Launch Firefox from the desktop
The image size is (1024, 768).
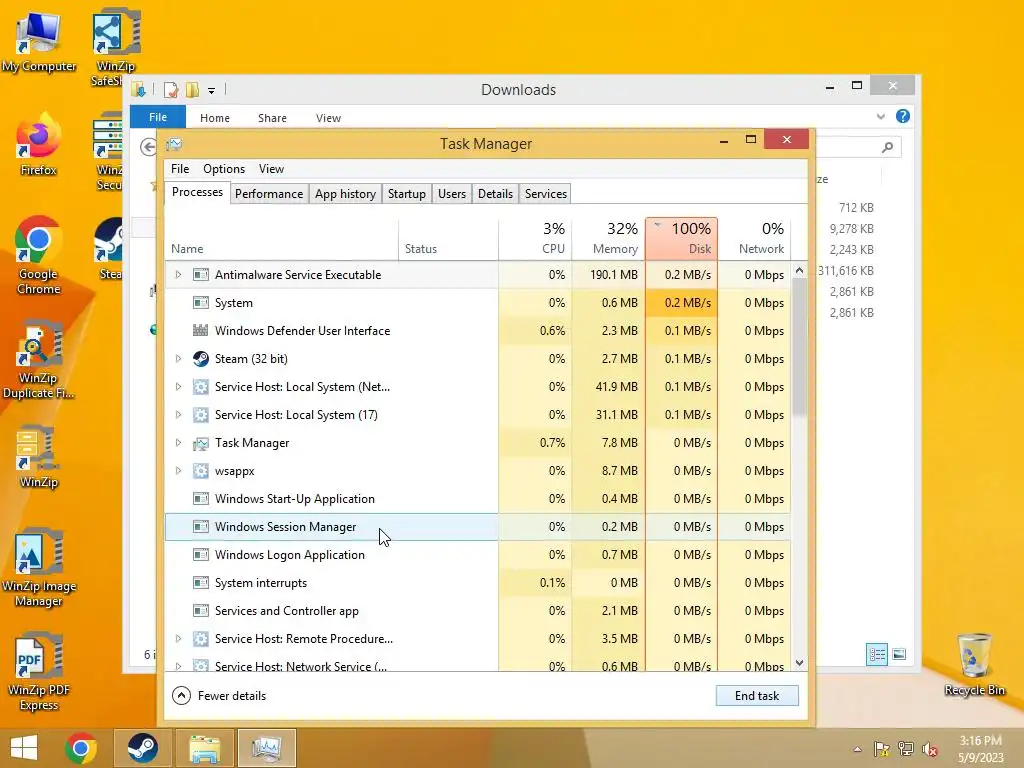(39, 145)
